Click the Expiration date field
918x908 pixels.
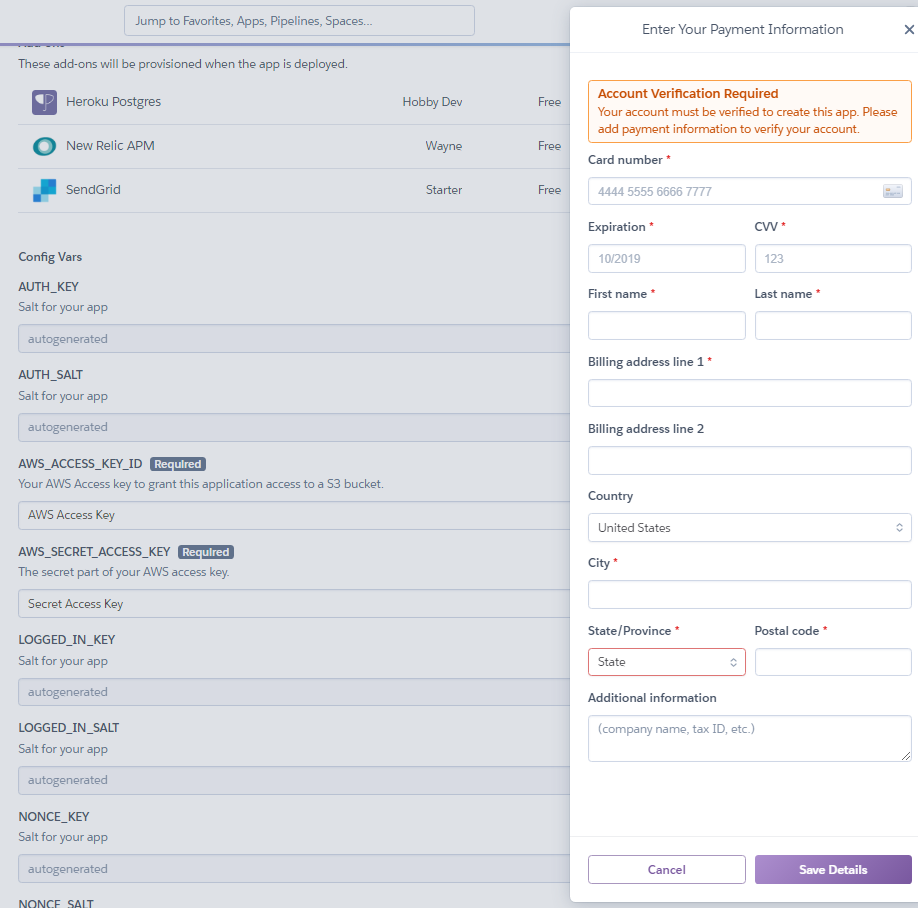tap(666, 258)
